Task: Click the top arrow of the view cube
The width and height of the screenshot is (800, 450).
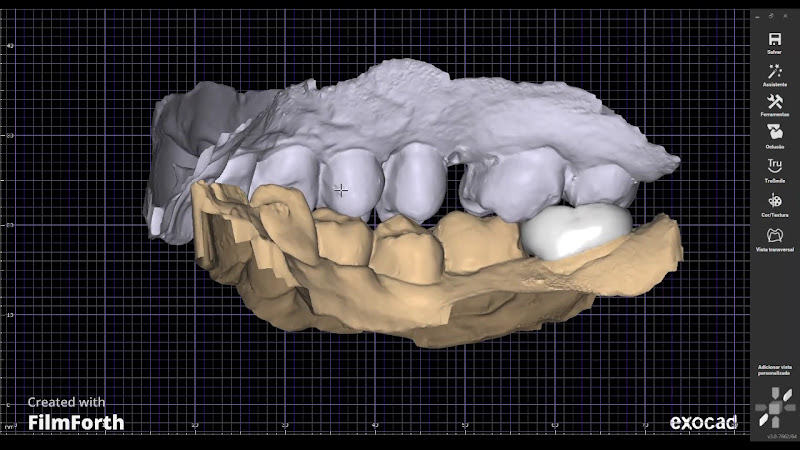Action: (775, 393)
